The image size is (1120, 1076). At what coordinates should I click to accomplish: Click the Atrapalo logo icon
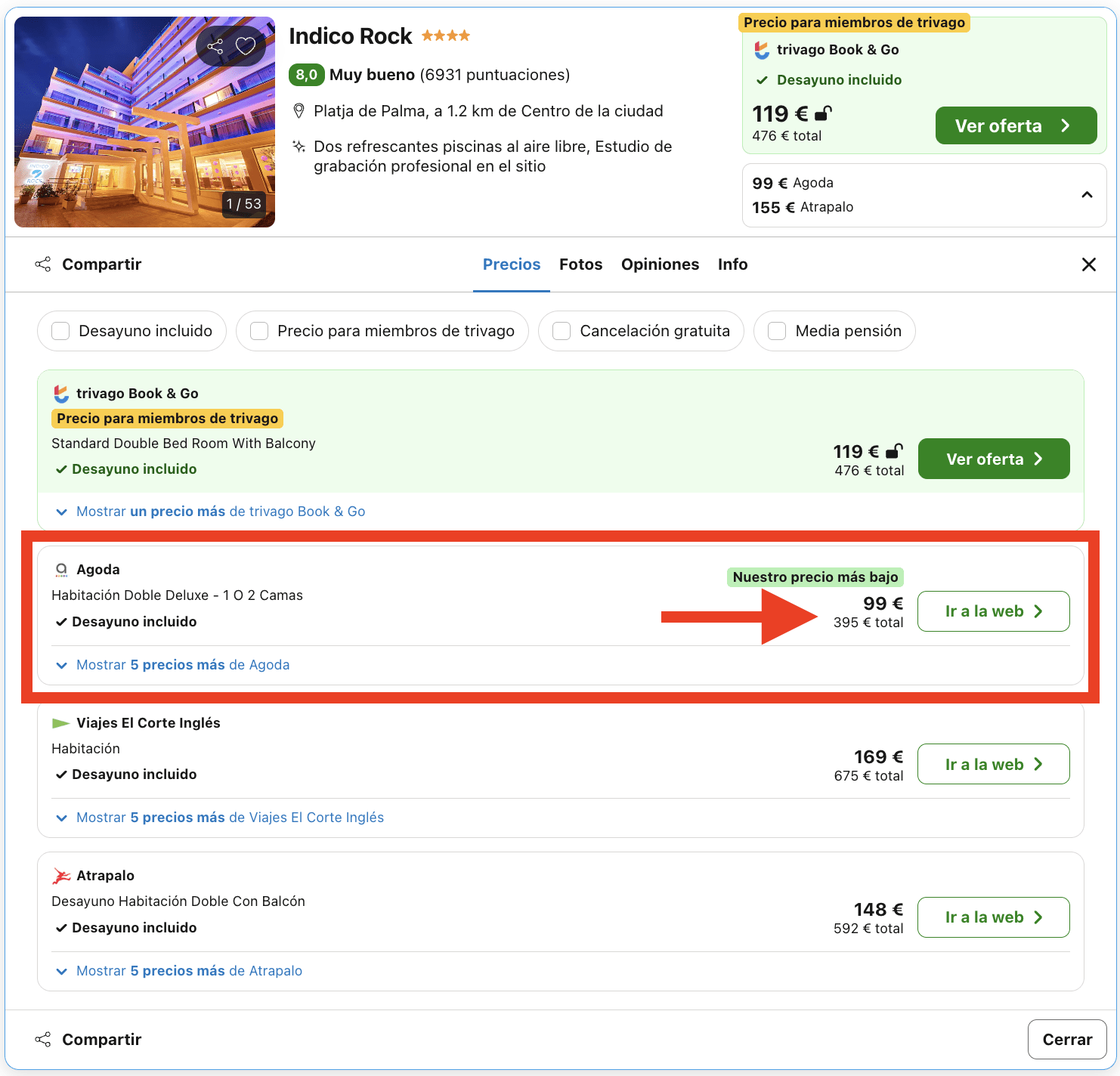(60, 875)
